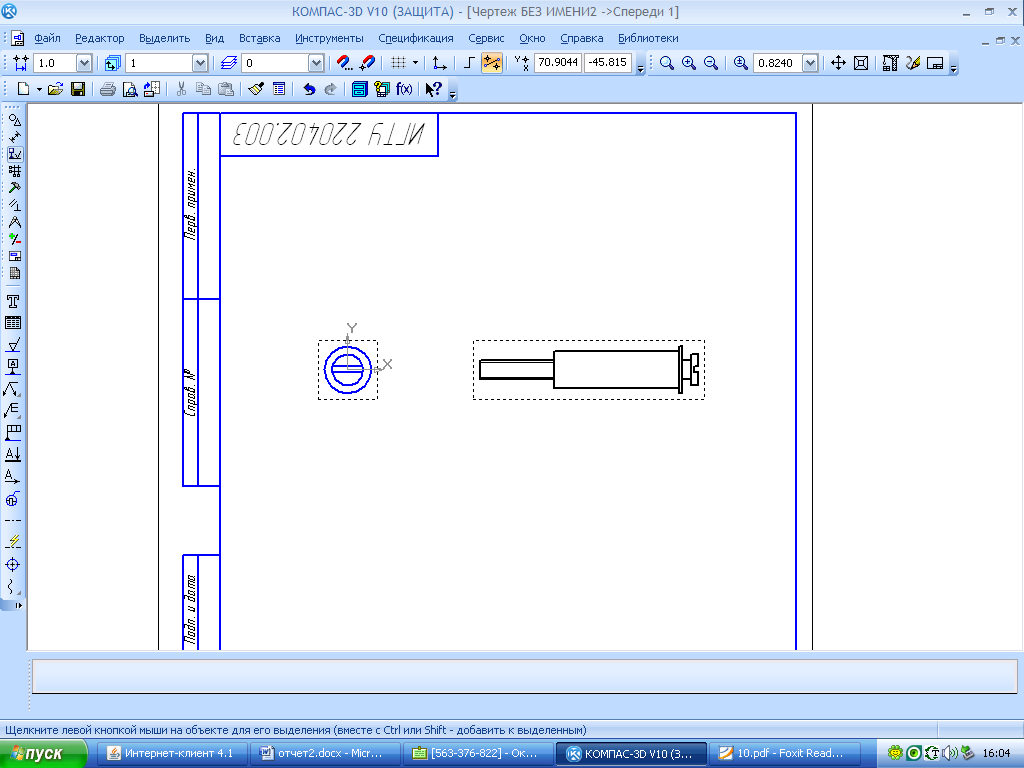Open the Редактор menu

99,39
